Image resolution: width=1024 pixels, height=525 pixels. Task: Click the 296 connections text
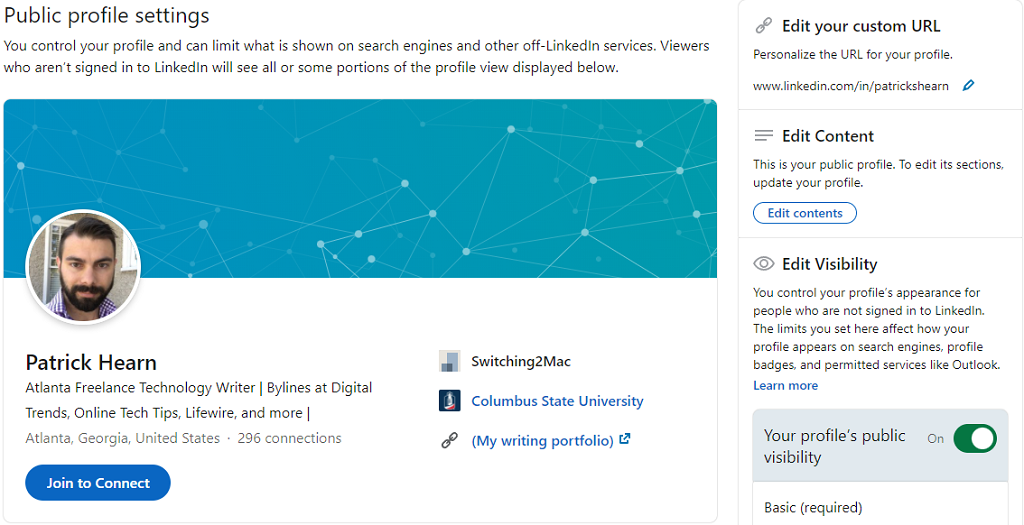pyautogui.click(x=289, y=438)
